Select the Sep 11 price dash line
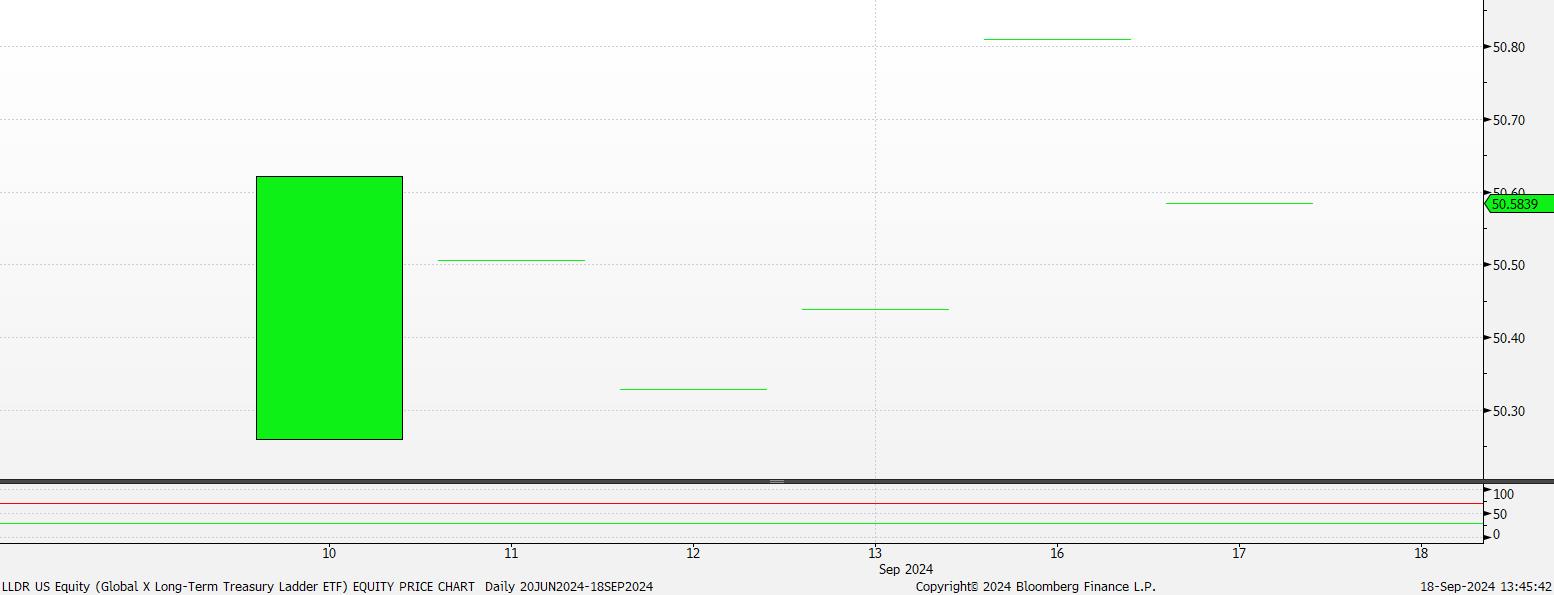Screen dimensions: 1554x595 (511, 260)
